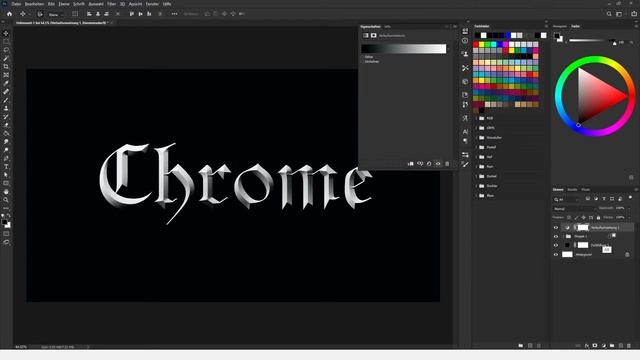Select the Hand tool
640x360 pixels.
pos(6,191)
